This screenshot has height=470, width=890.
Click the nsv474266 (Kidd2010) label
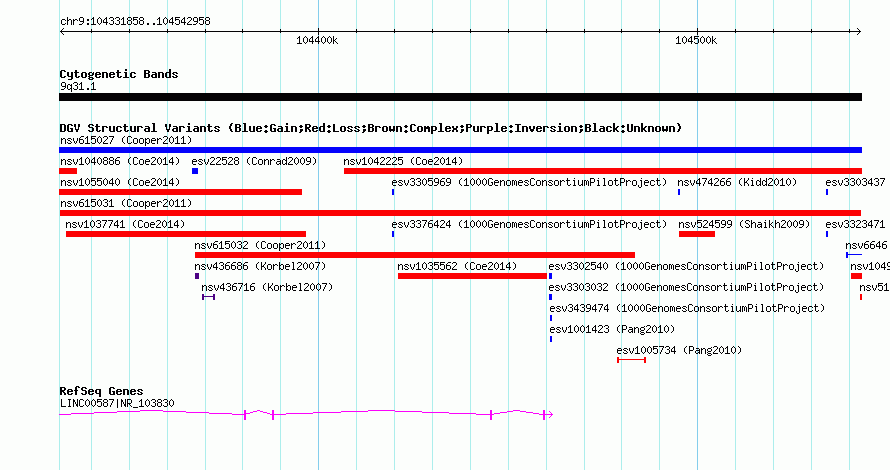(737, 182)
